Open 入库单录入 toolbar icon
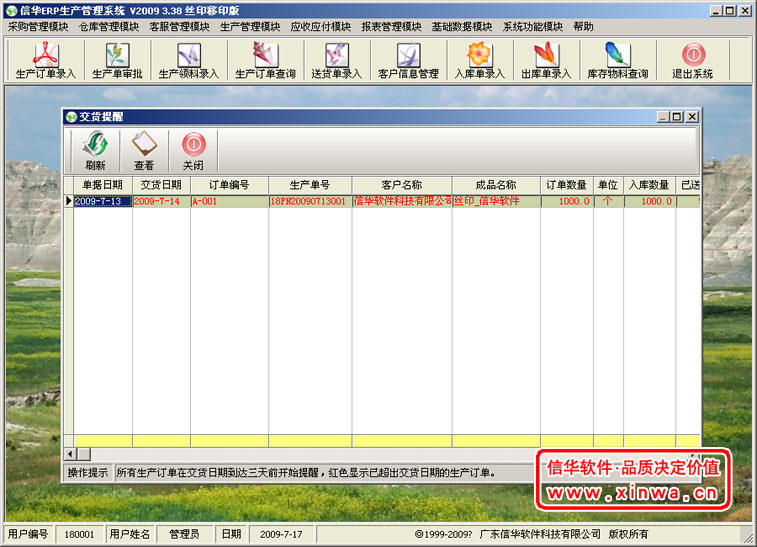This screenshot has height=547, width=757. (x=479, y=60)
